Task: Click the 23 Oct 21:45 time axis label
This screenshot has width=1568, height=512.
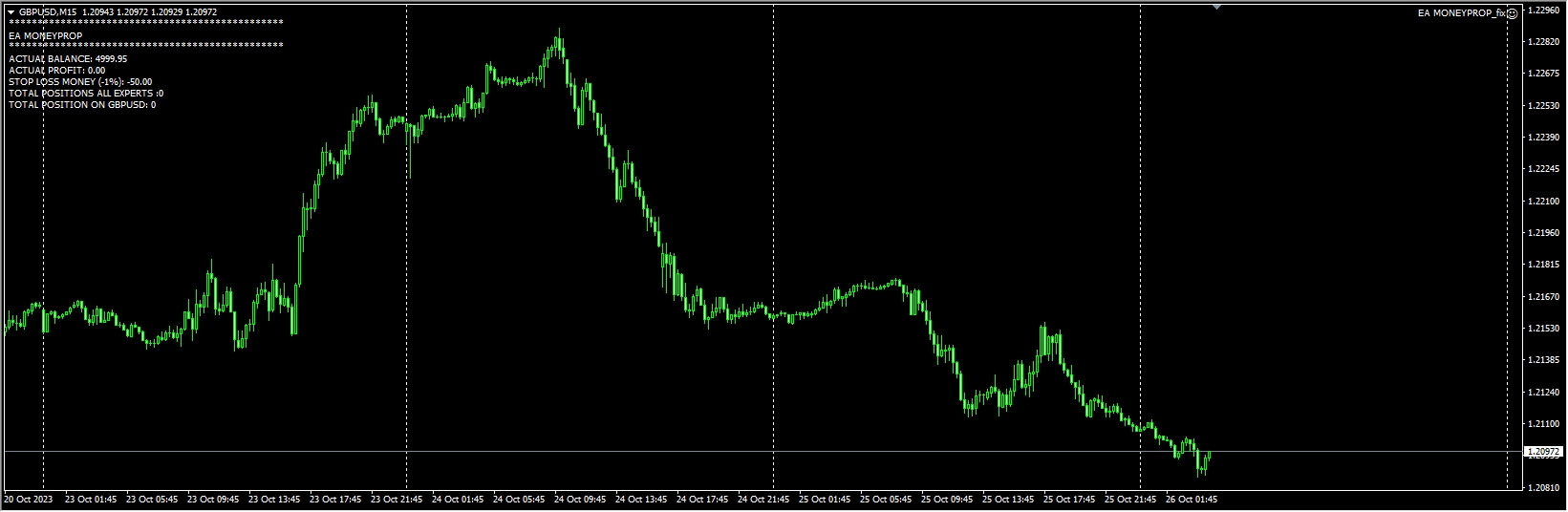Action: pos(397,499)
